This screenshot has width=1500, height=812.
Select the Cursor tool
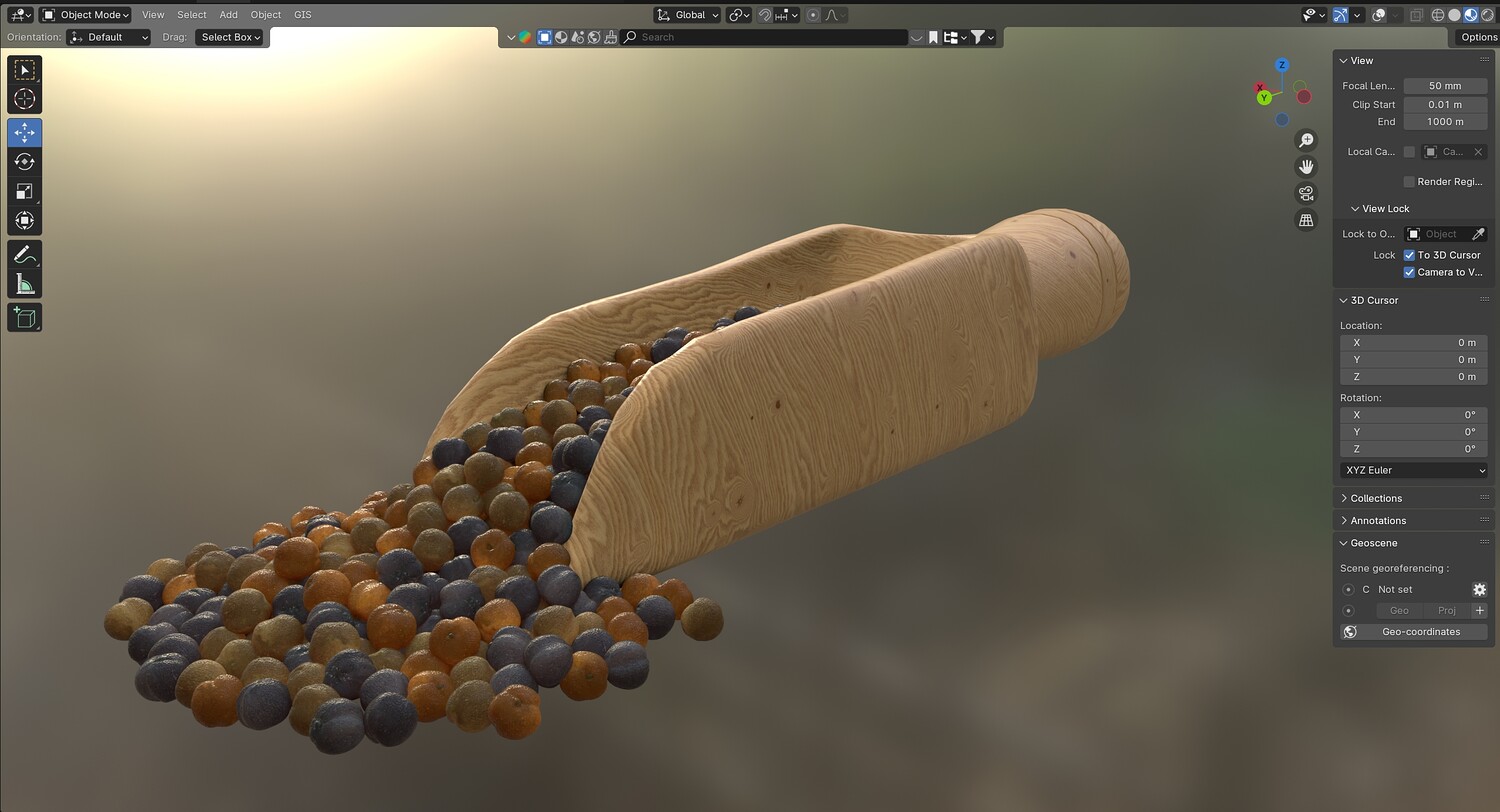pyautogui.click(x=25, y=99)
